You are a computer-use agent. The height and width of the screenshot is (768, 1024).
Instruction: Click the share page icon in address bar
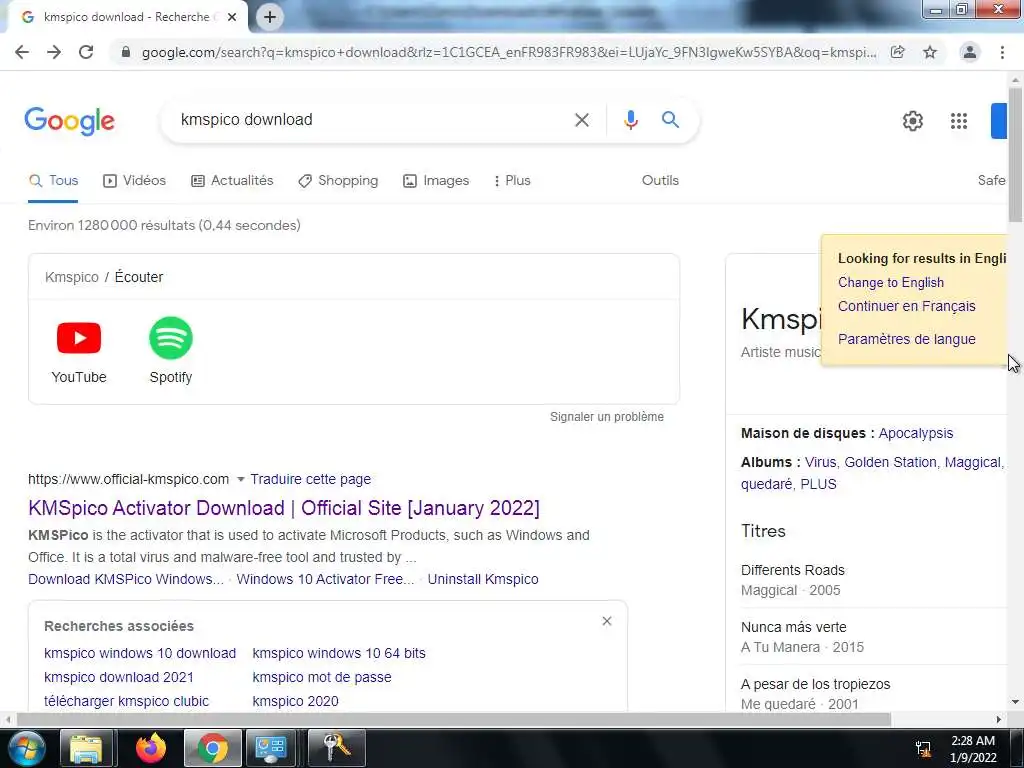pos(898,52)
